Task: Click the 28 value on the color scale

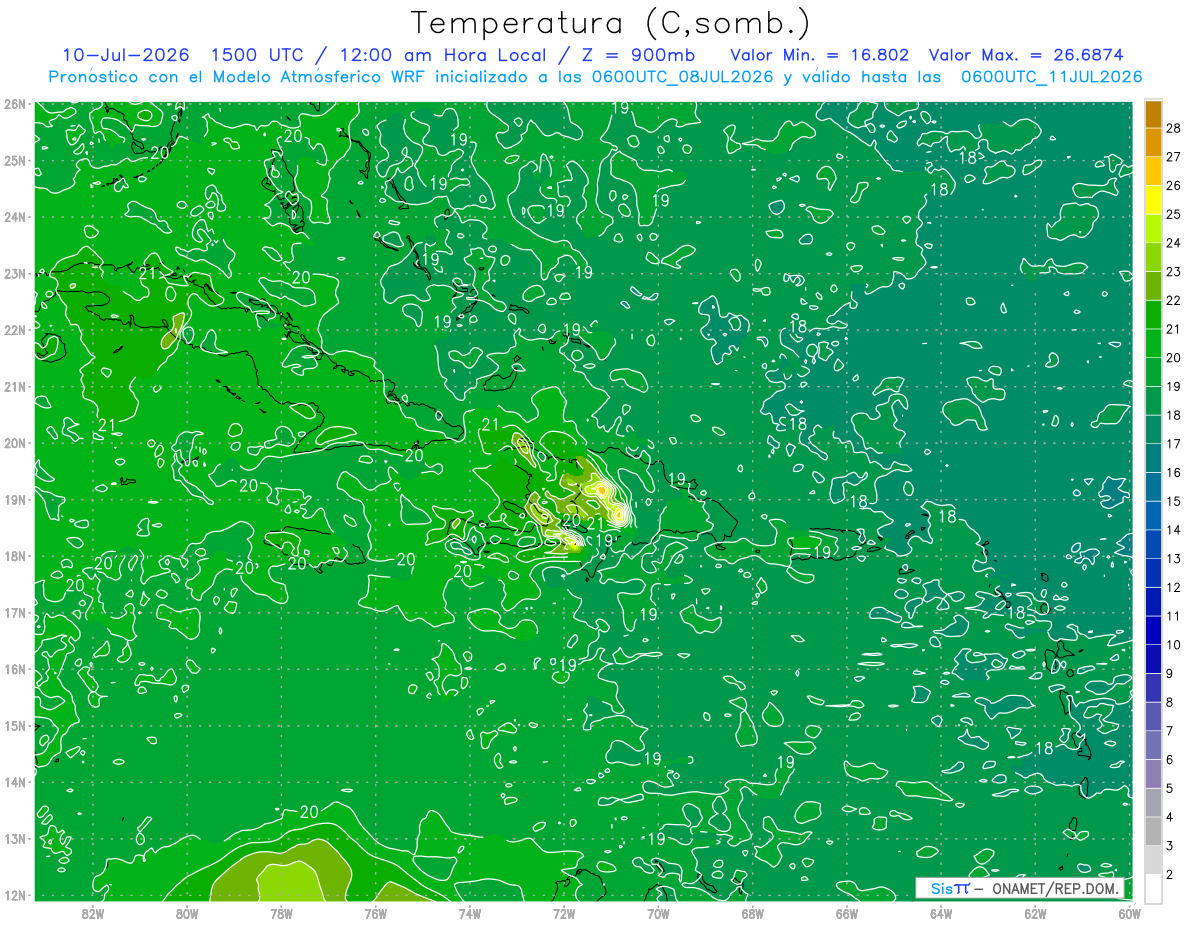Action: point(1174,127)
